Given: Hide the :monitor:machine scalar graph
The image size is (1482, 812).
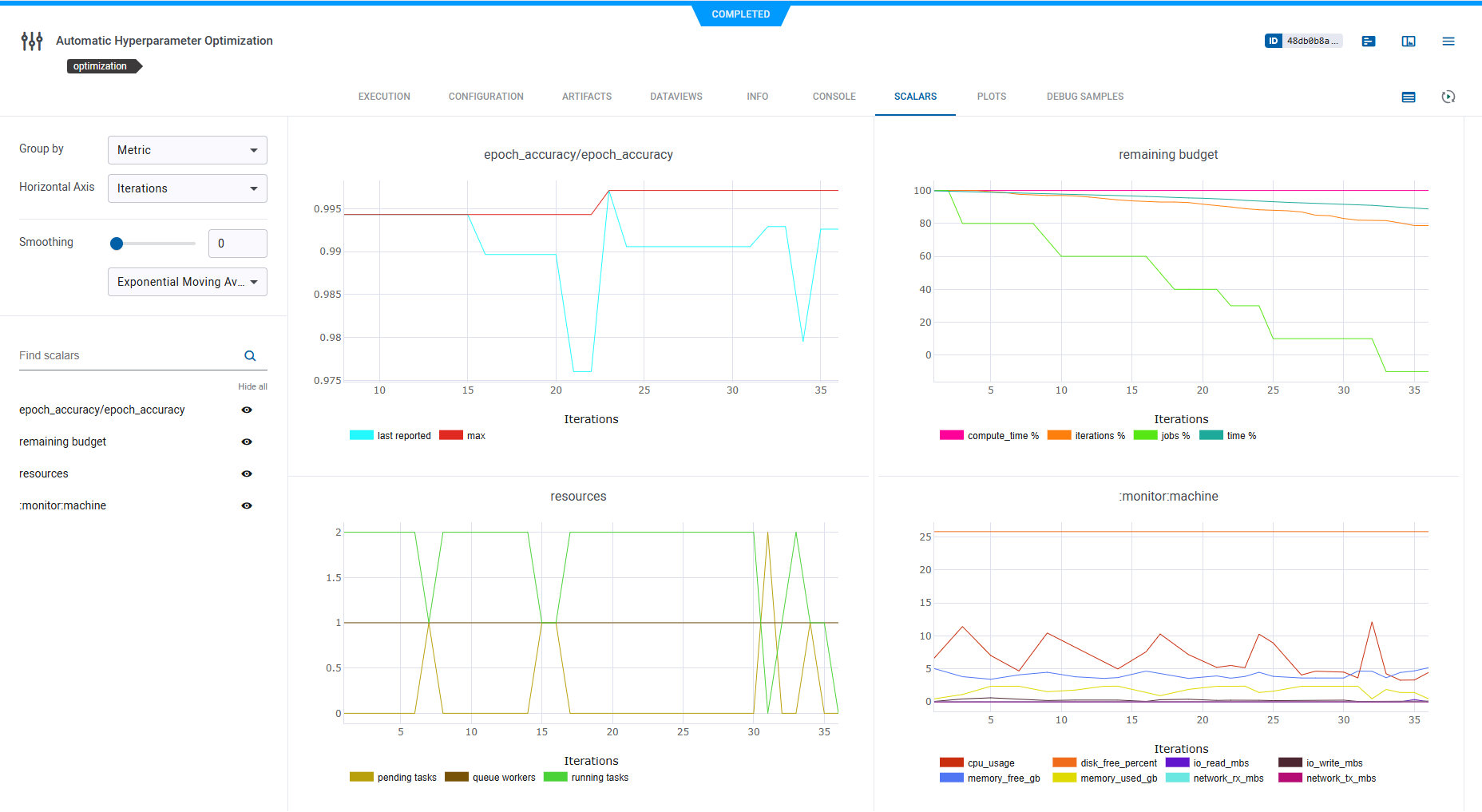Looking at the screenshot, I should tap(247, 505).
